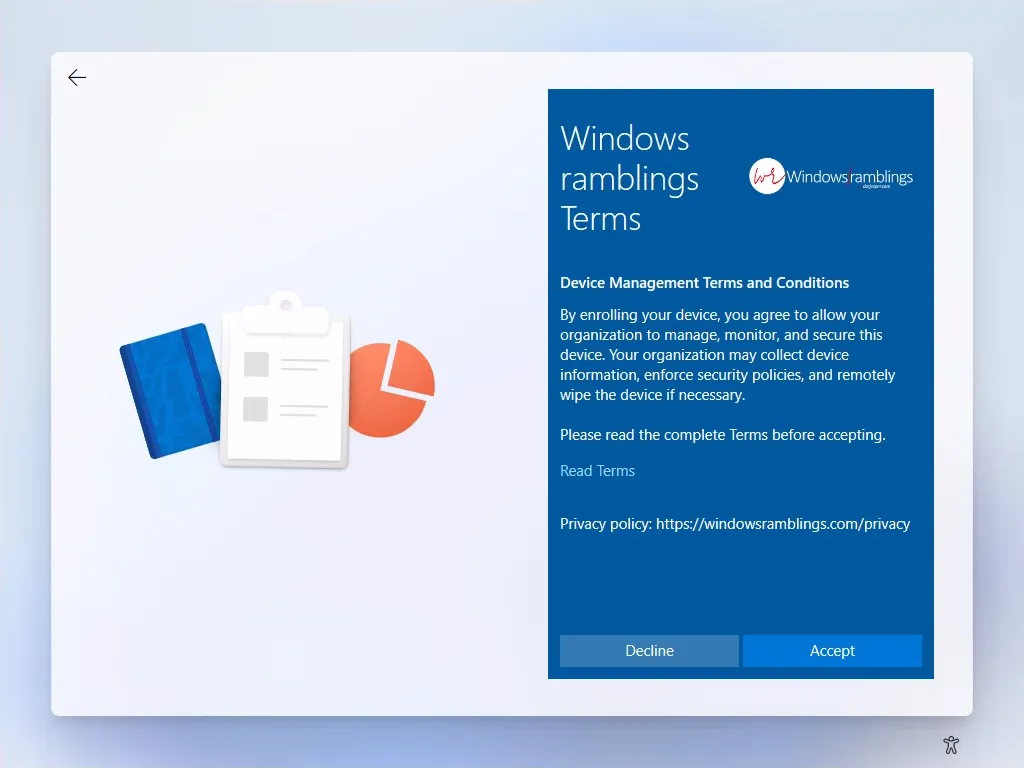Click the 'By enrolling your device' paragraph
Screen dimensions: 1024x768
pyautogui.click(x=728, y=355)
